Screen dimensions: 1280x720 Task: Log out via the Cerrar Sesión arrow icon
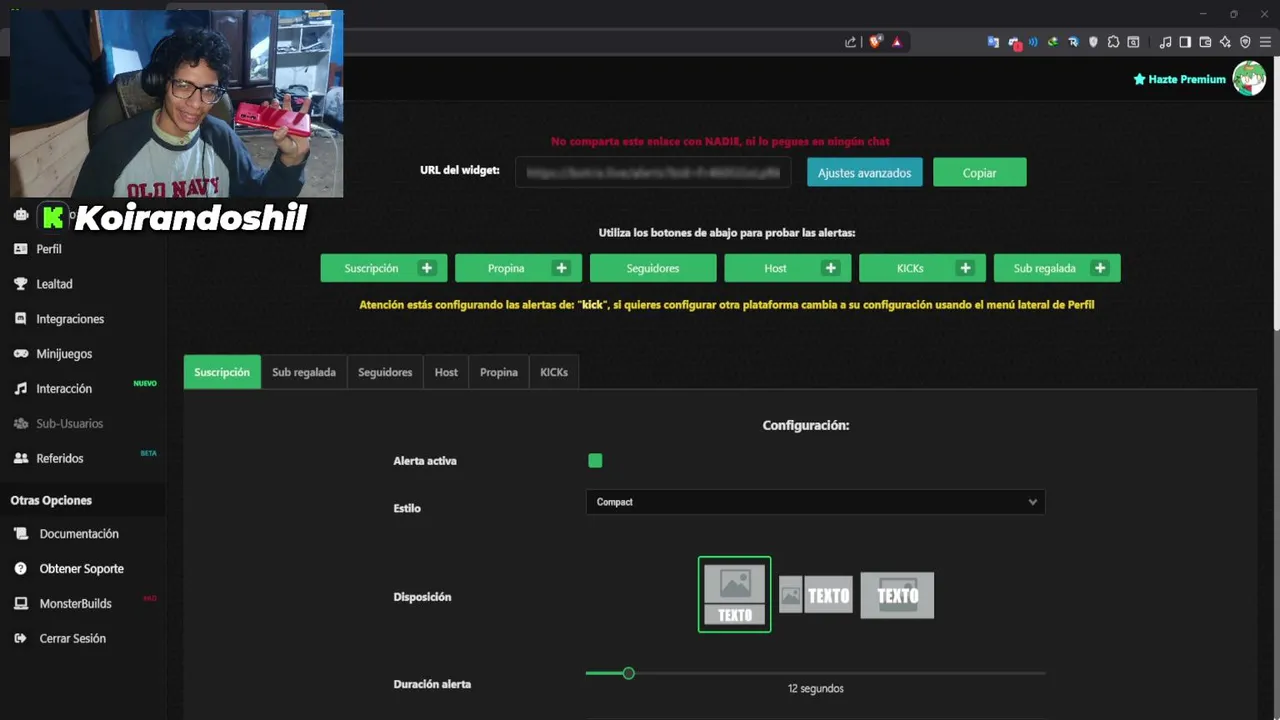click(x=21, y=638)
